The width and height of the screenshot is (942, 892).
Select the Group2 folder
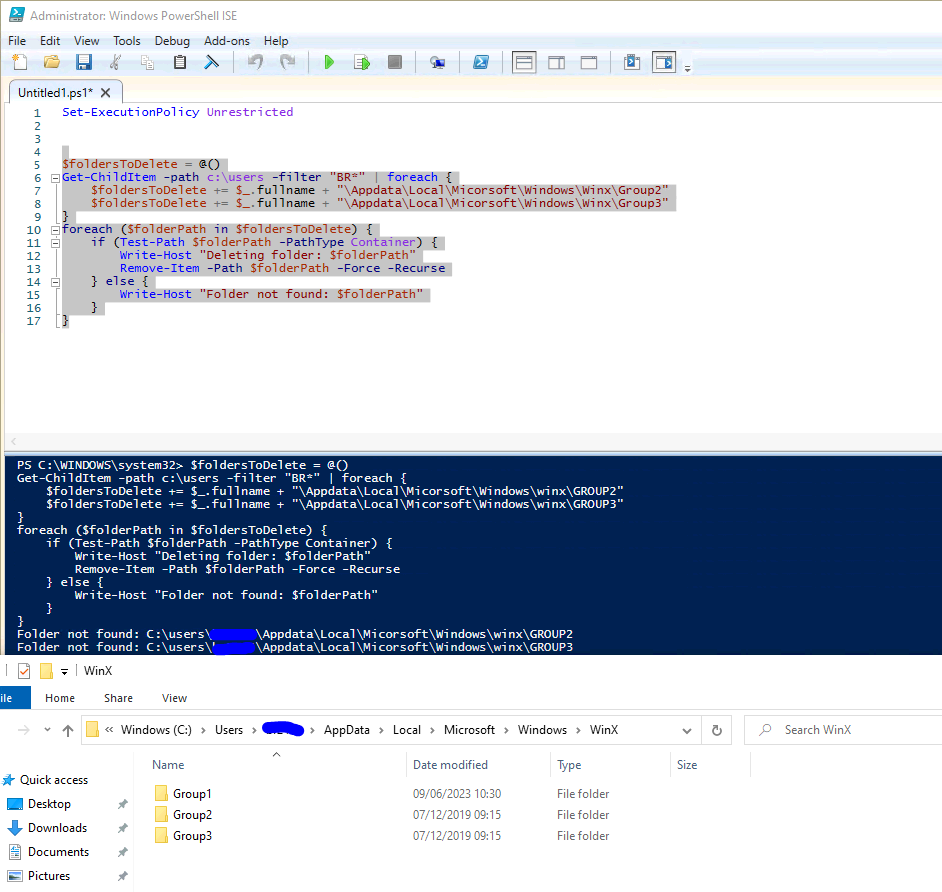pos(192,815)
